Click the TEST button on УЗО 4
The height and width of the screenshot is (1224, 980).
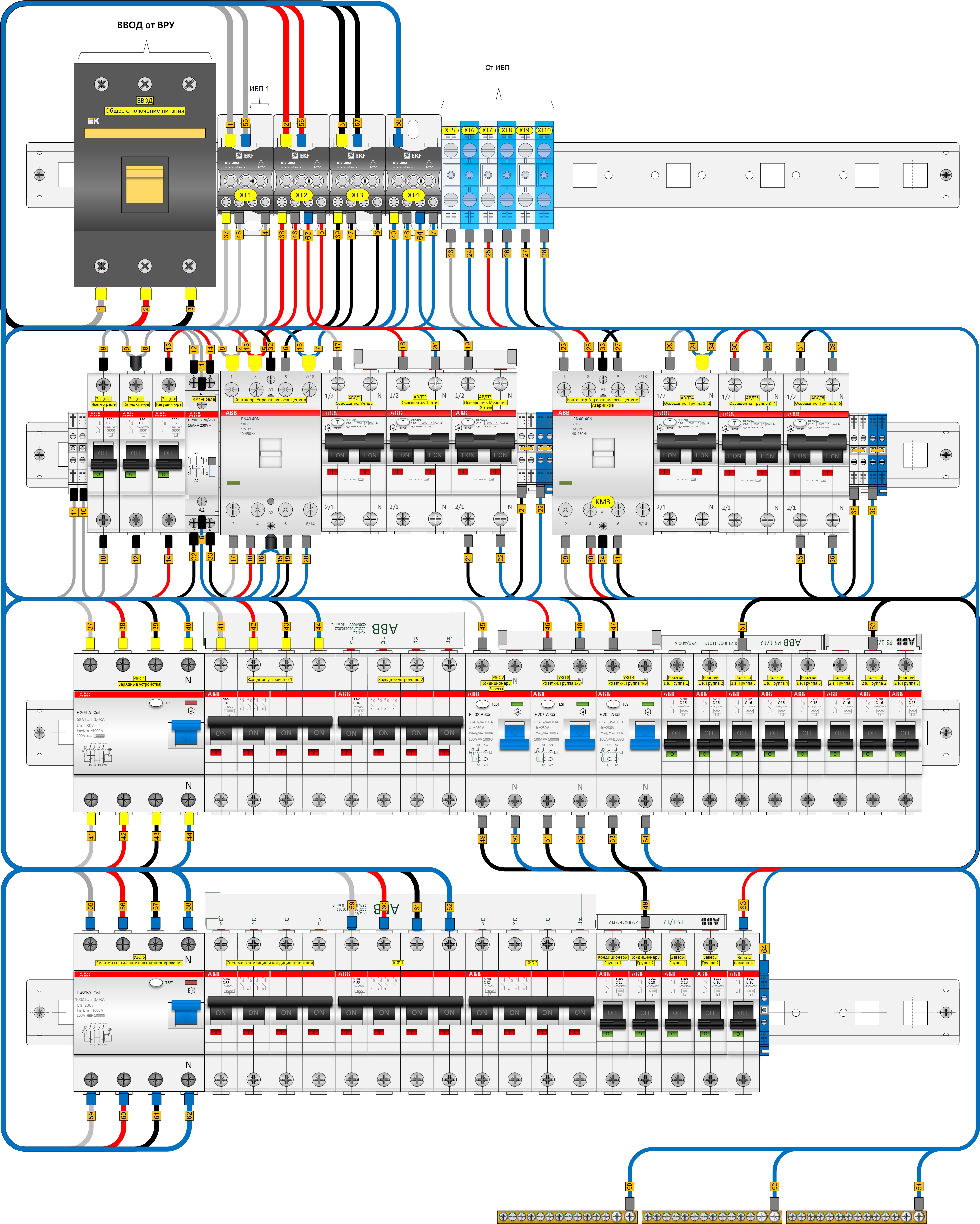613,704
